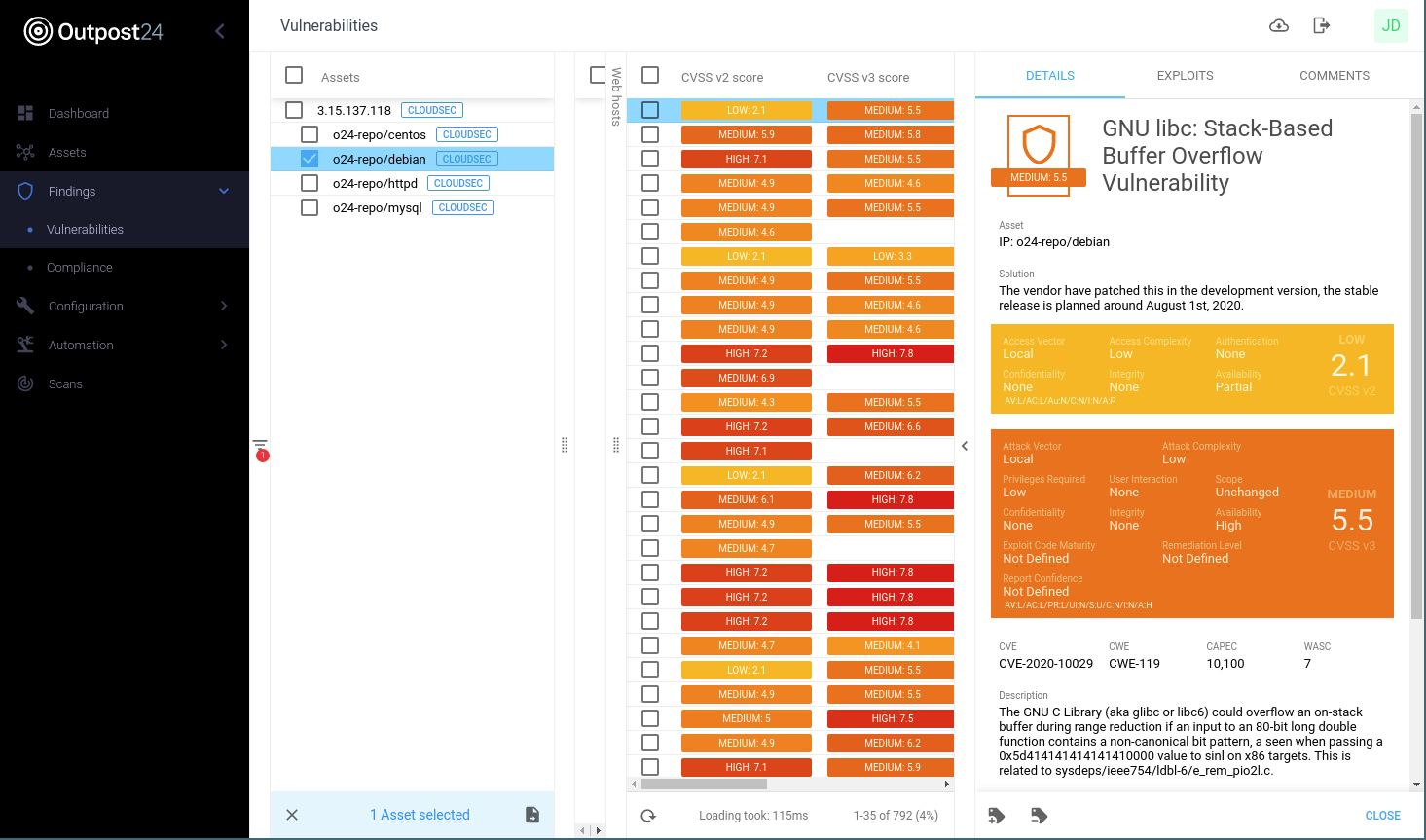
Task: Open the JD user avatar menu
Action: pyautogui.click(x=1391, y=25)
